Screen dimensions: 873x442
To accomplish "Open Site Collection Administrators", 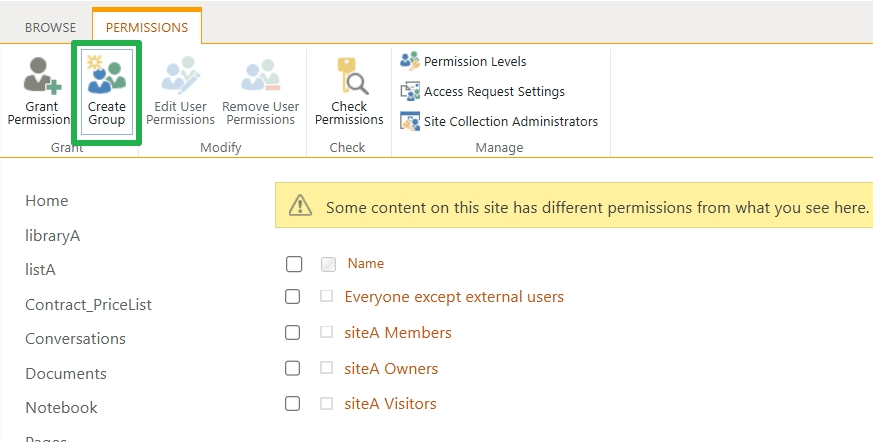I will (510, 122).
